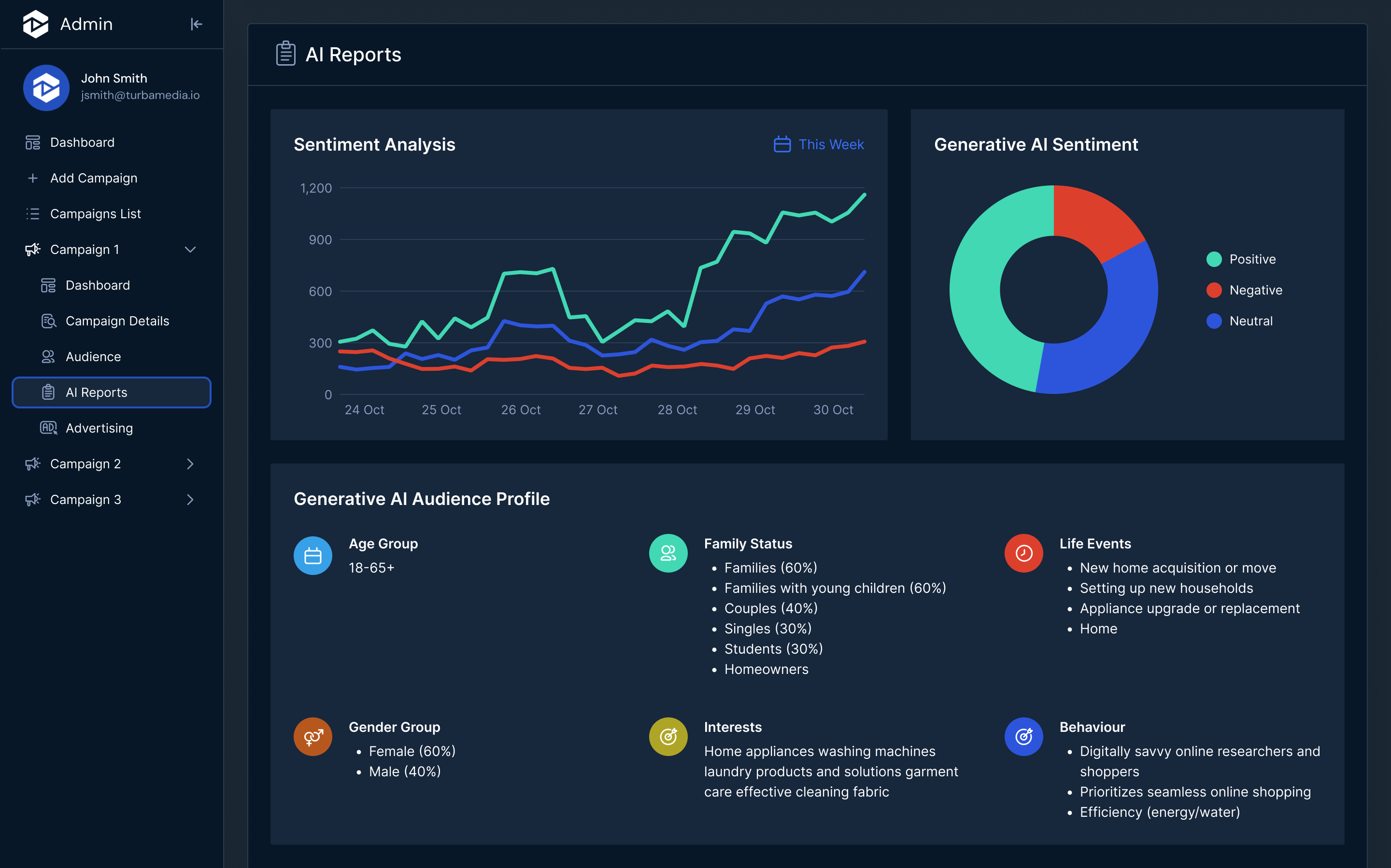1391x868 pixels.
Task: Select AI Reports in the sidebar menu
Action: pyautogui.click(x=97, y=392)
